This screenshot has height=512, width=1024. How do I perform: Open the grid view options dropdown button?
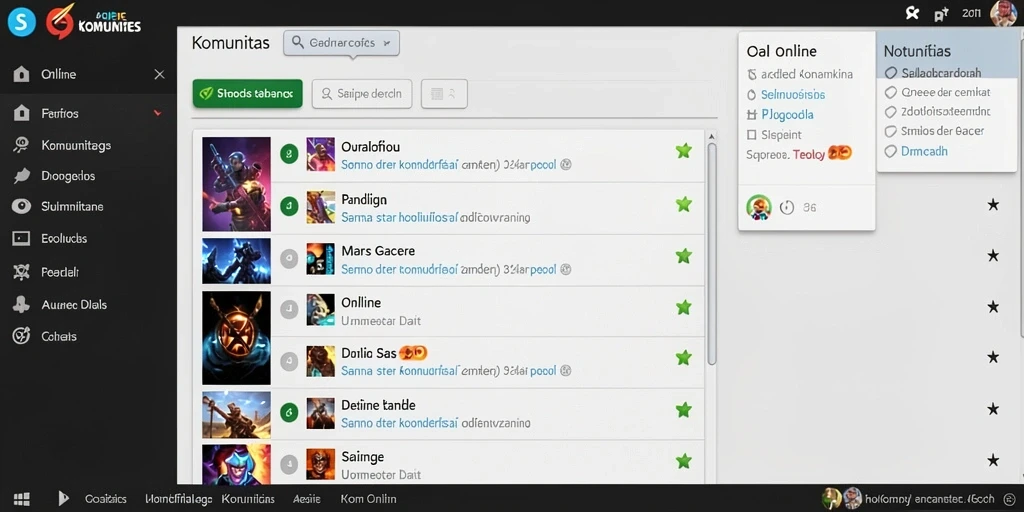(x=444, y=94)
